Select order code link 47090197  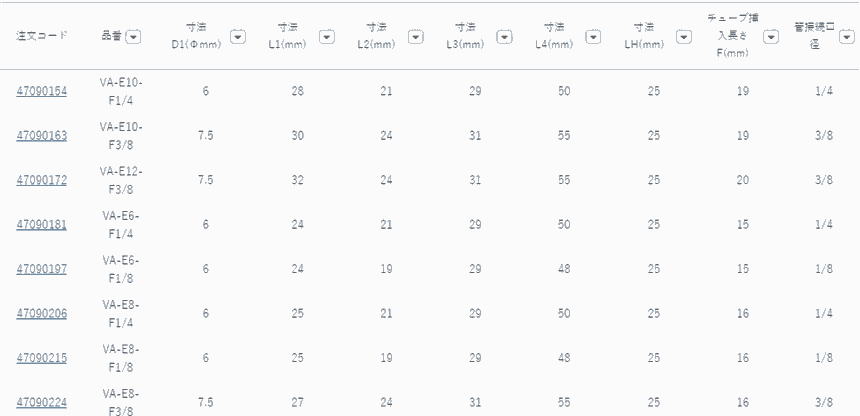click(42, 269)
